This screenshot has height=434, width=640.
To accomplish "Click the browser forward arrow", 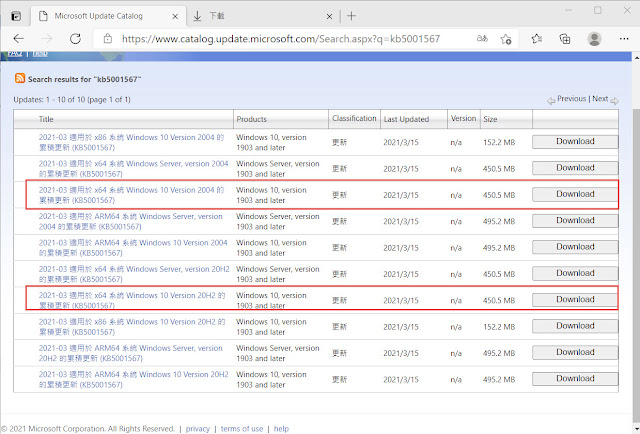I will click(47, 39).
